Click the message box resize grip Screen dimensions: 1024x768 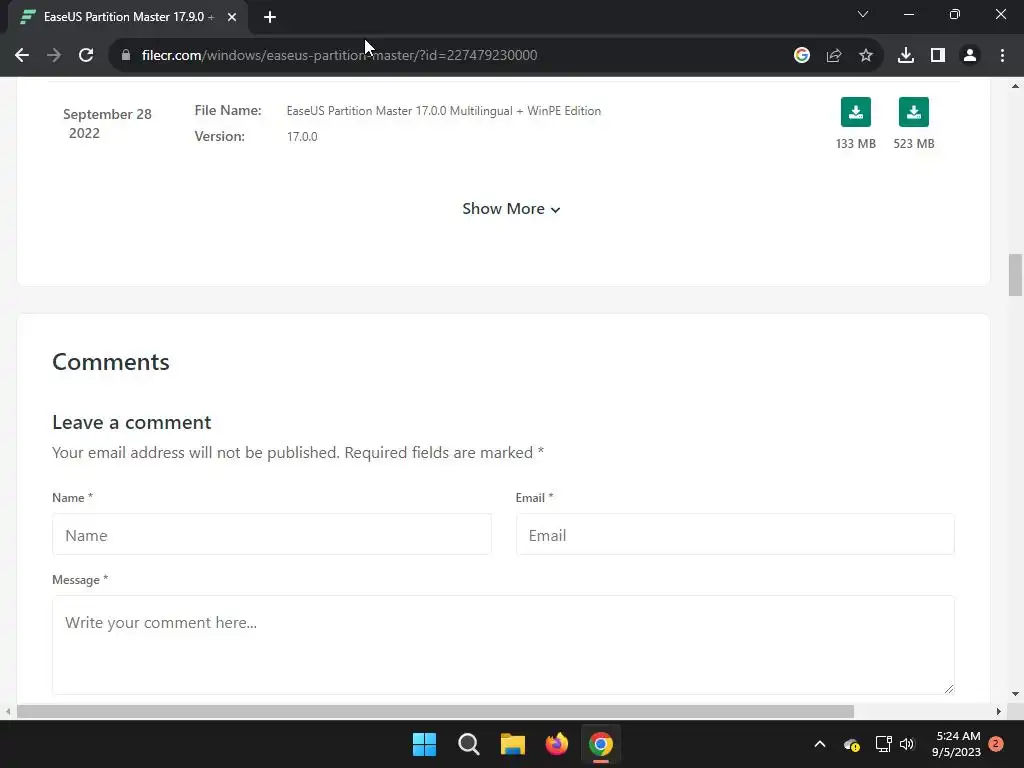coord(949,688)
